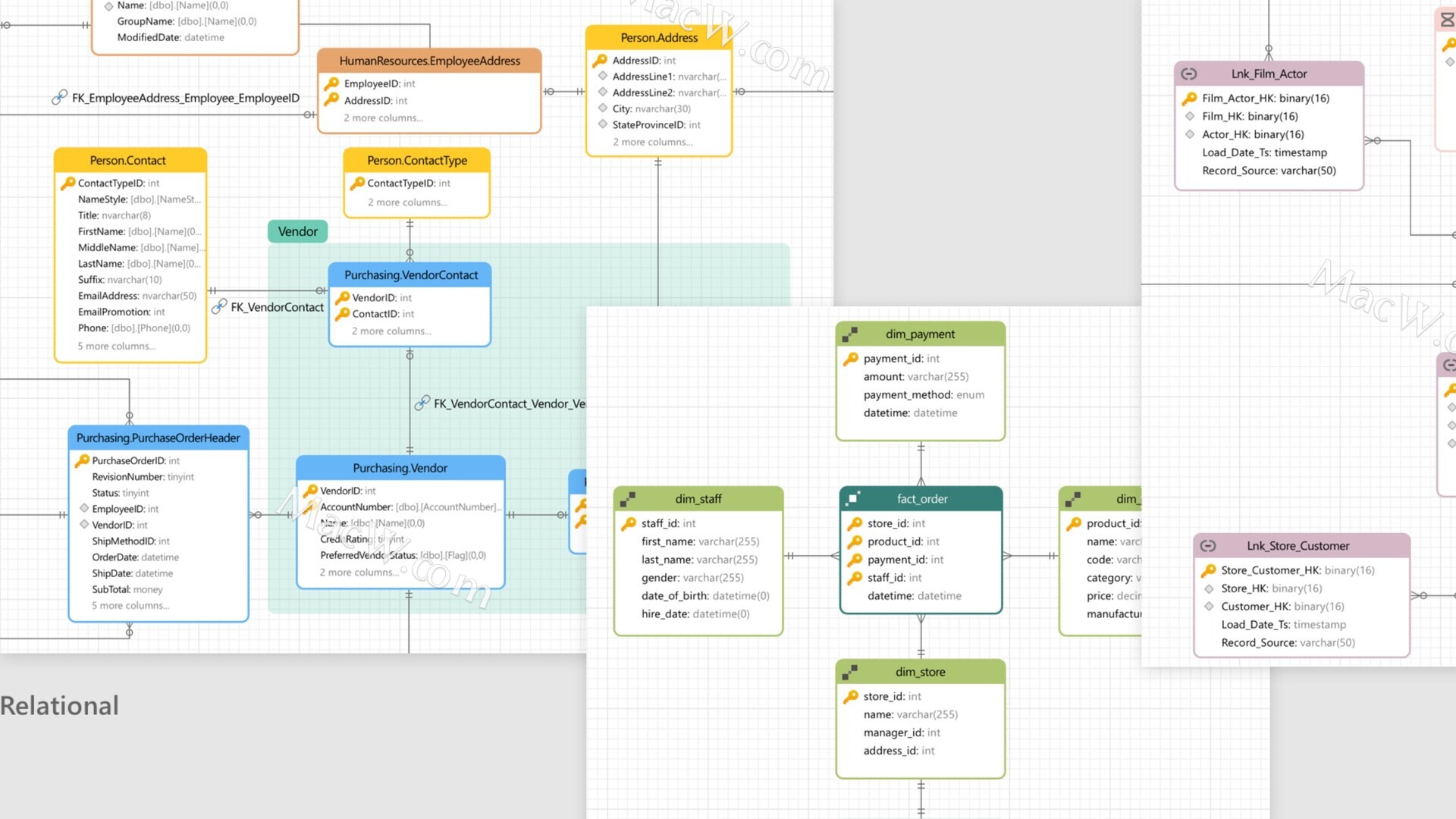Select last_name column in dim_staff

pos(699,560)
